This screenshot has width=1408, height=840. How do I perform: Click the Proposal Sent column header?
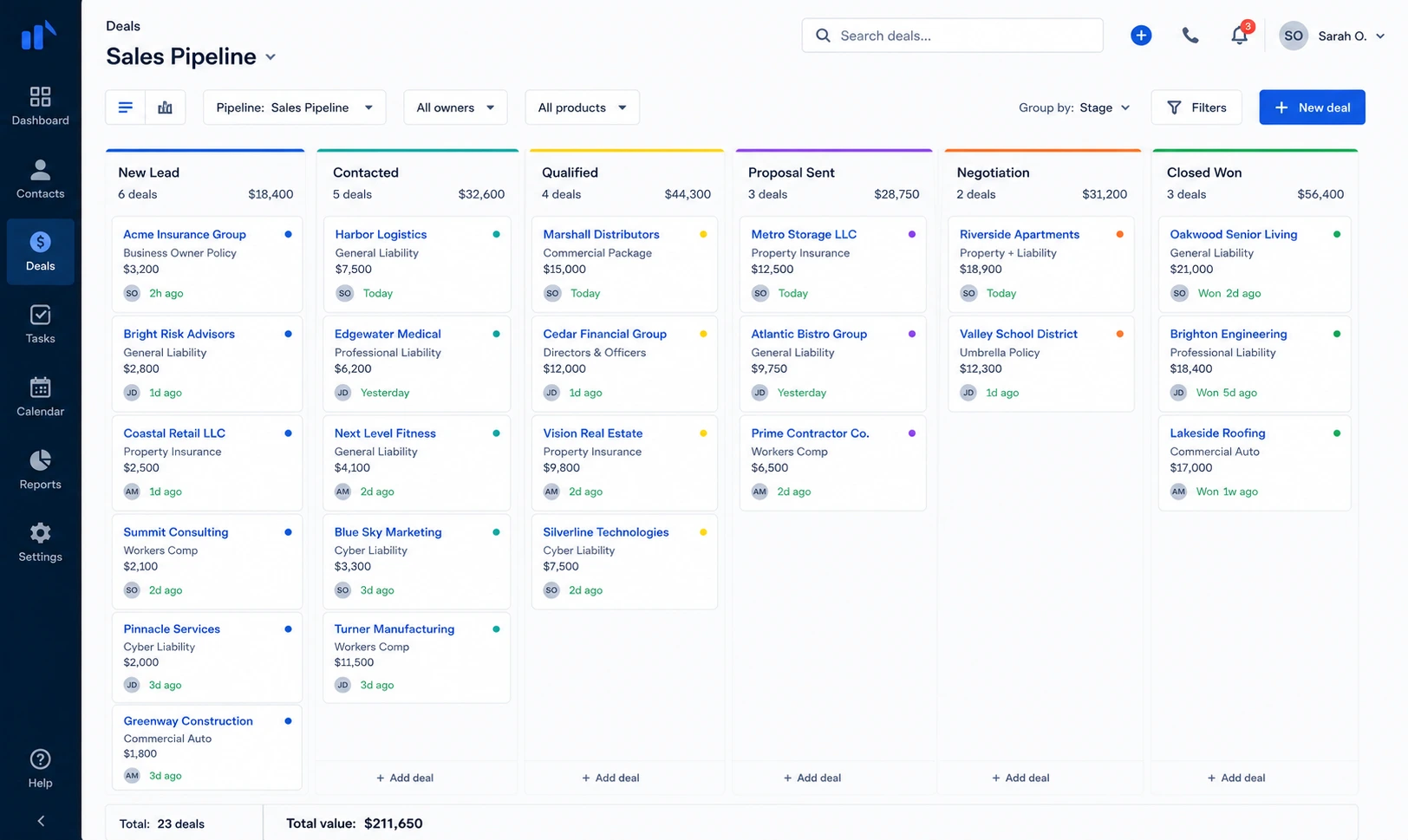(x=792, y=173)
